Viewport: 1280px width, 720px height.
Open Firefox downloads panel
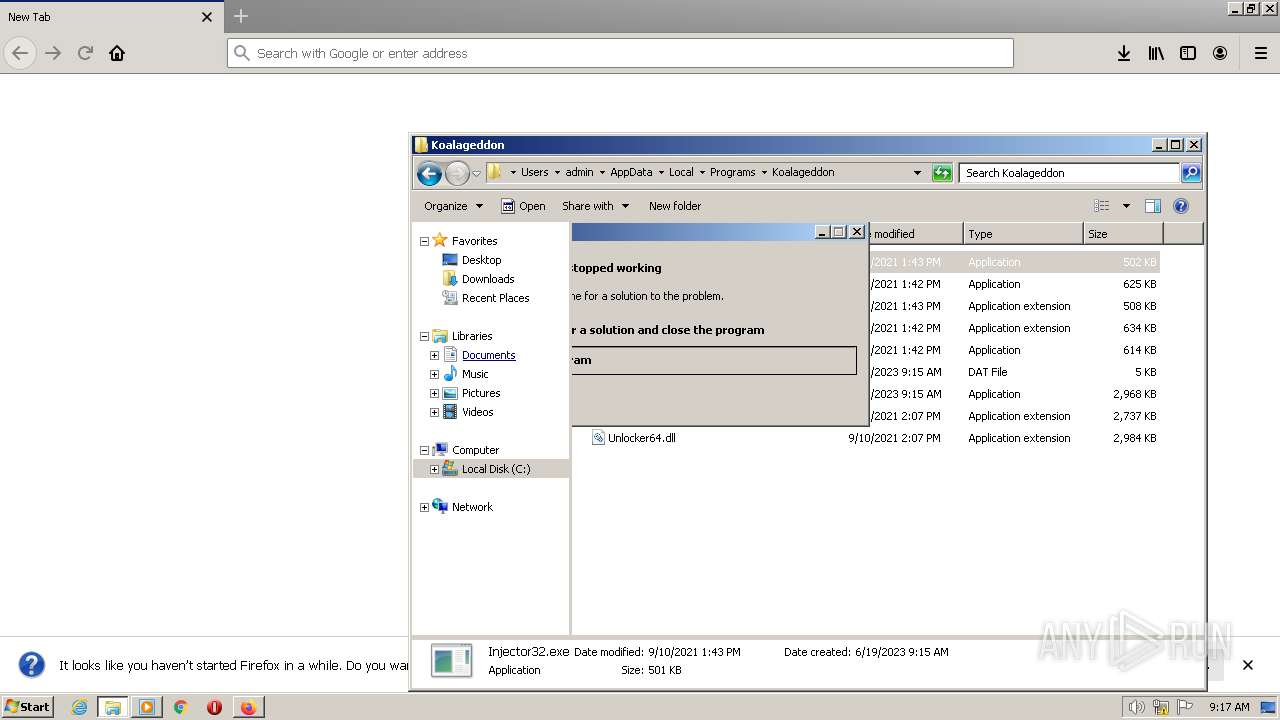point(1124,53)
